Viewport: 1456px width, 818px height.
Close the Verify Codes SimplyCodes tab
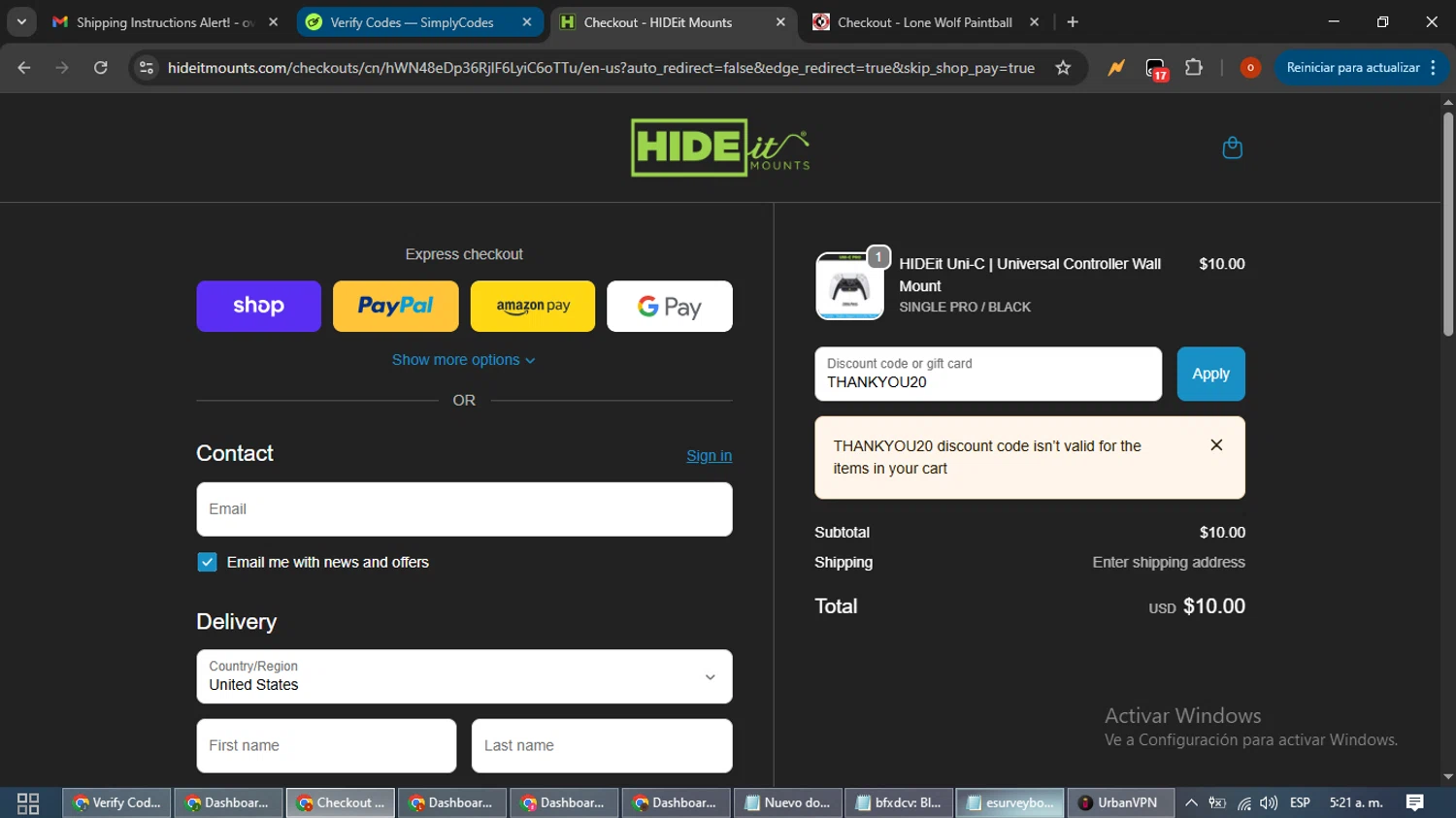coord(526,21)
